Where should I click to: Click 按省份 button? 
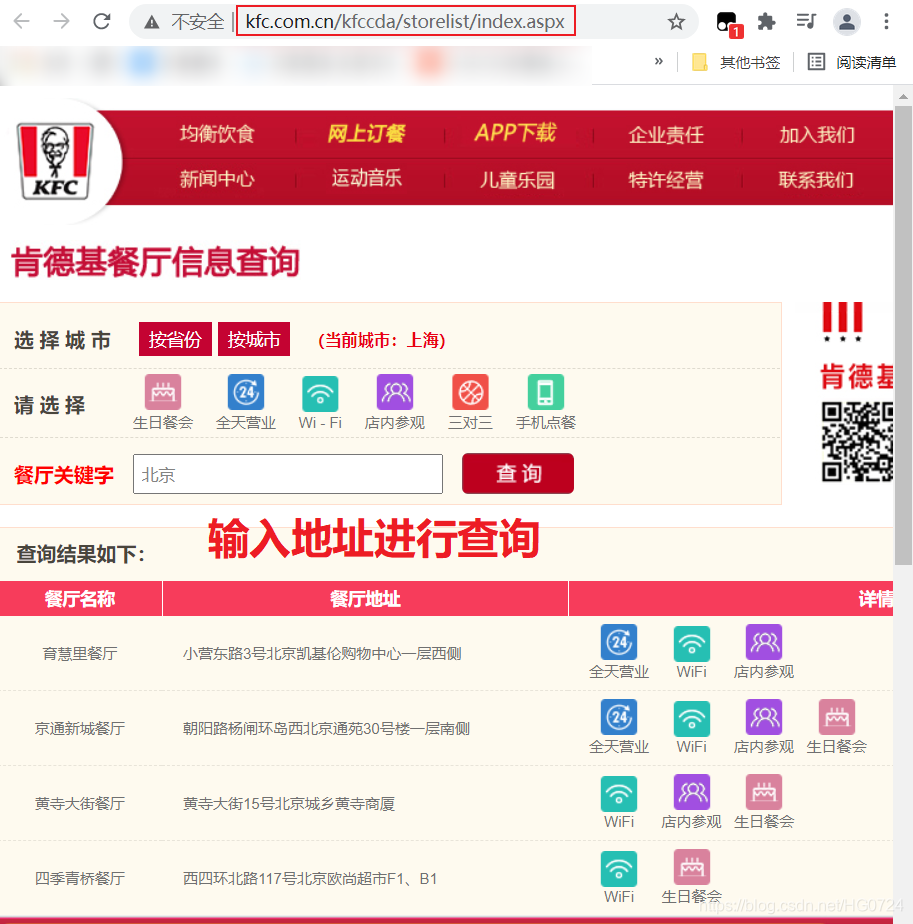point(175,339)
